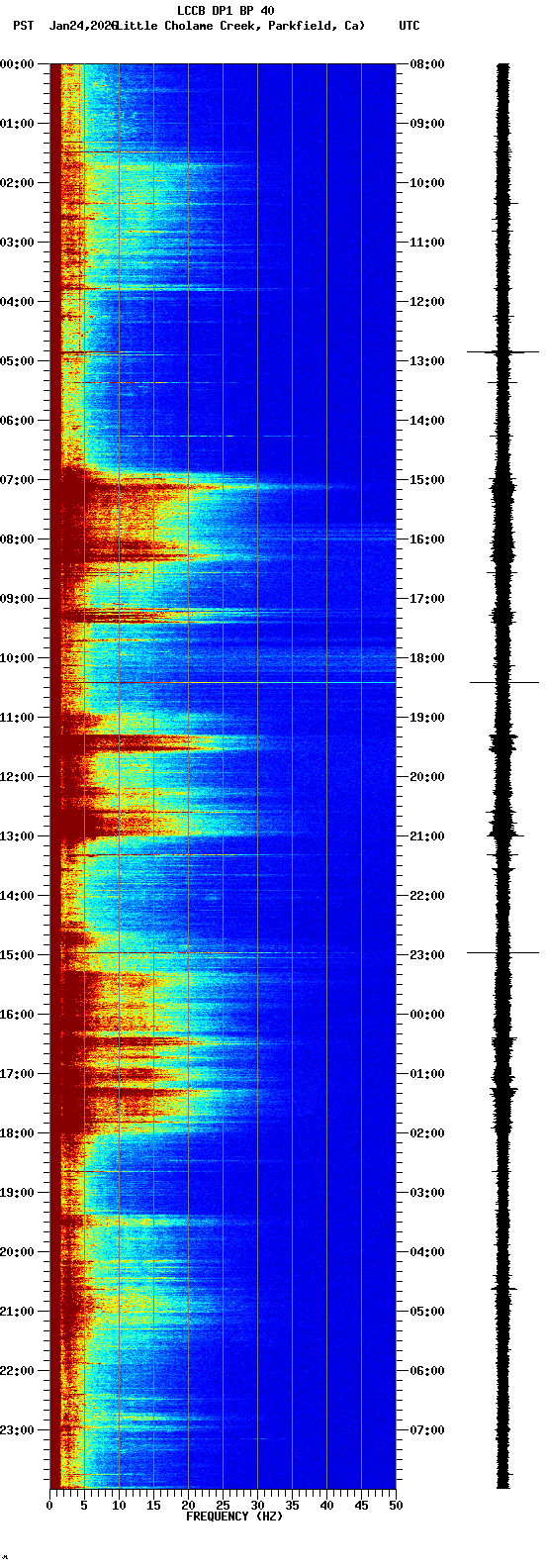Viewport: 546px width, 1568px height.
Task: Pick the frequency axis tick label "15"
Action: [x=153, y=1505]
